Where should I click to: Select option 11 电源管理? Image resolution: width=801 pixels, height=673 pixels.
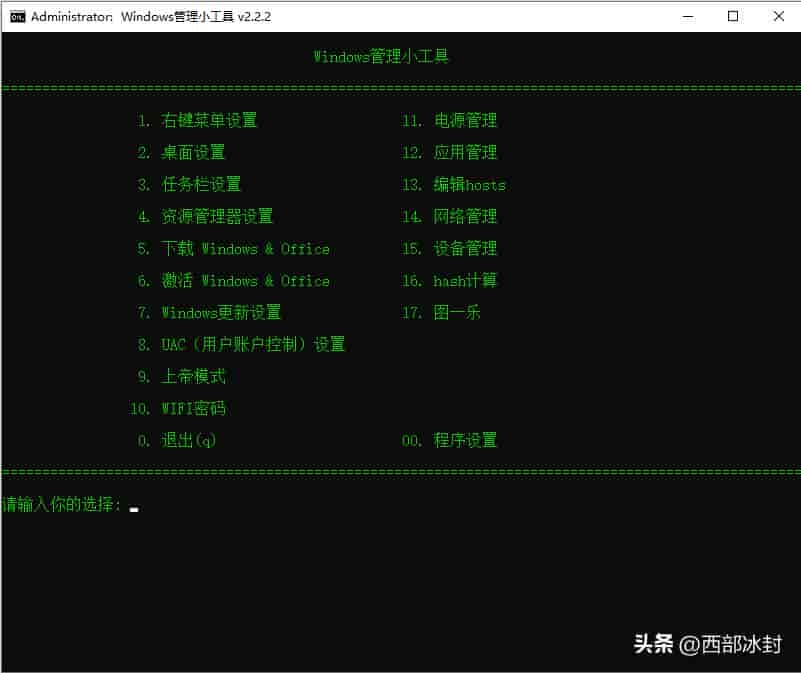[x=450, y=121]
